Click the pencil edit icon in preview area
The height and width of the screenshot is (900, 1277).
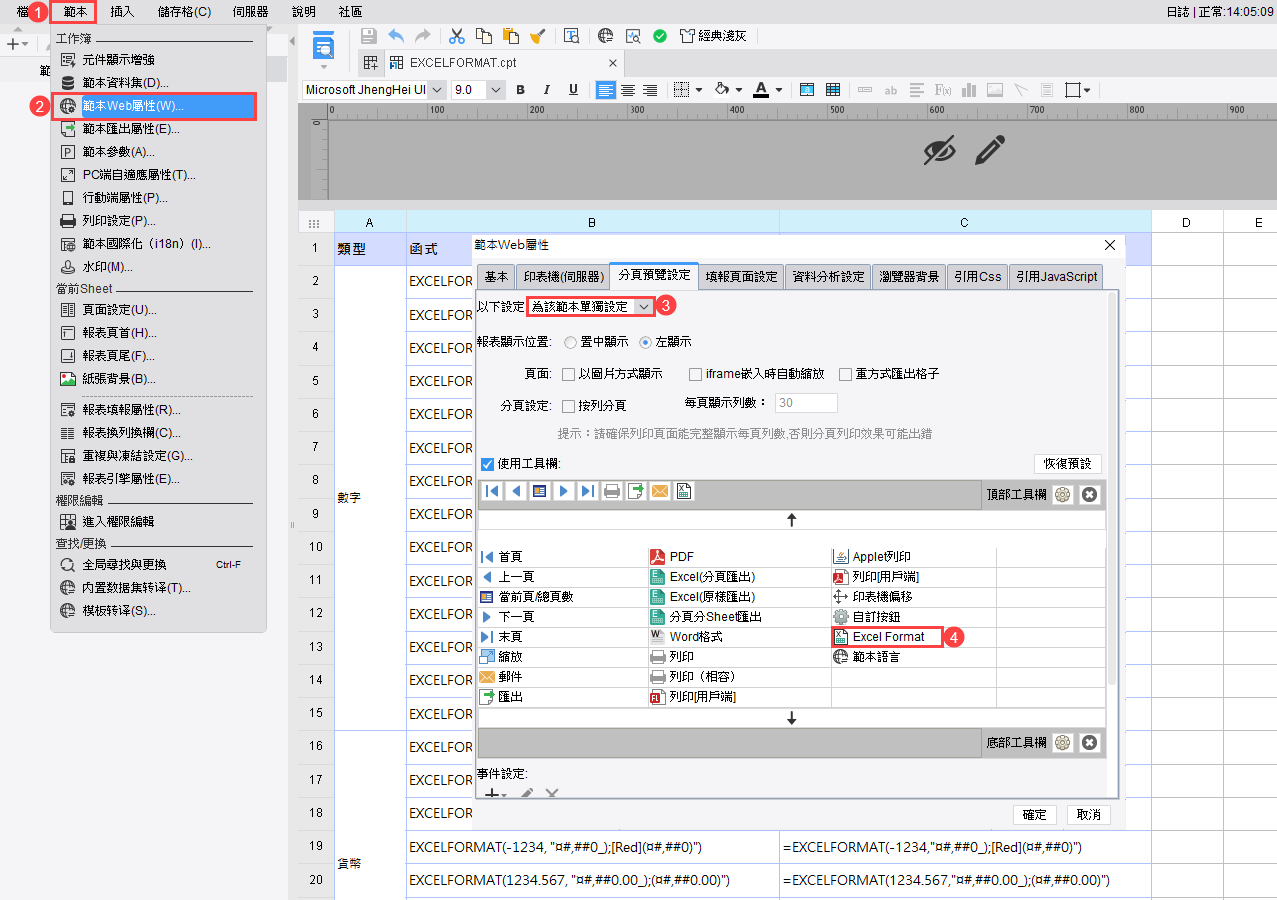989,151
